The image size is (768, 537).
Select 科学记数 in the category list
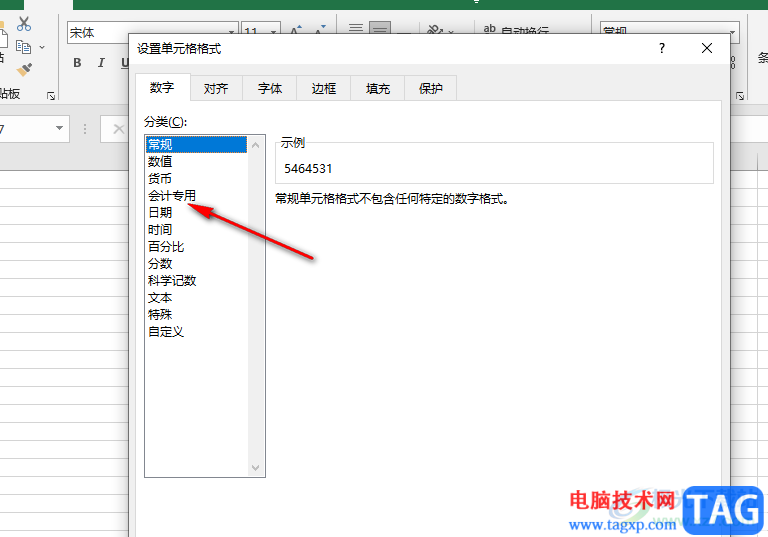(x=196, y=280)
